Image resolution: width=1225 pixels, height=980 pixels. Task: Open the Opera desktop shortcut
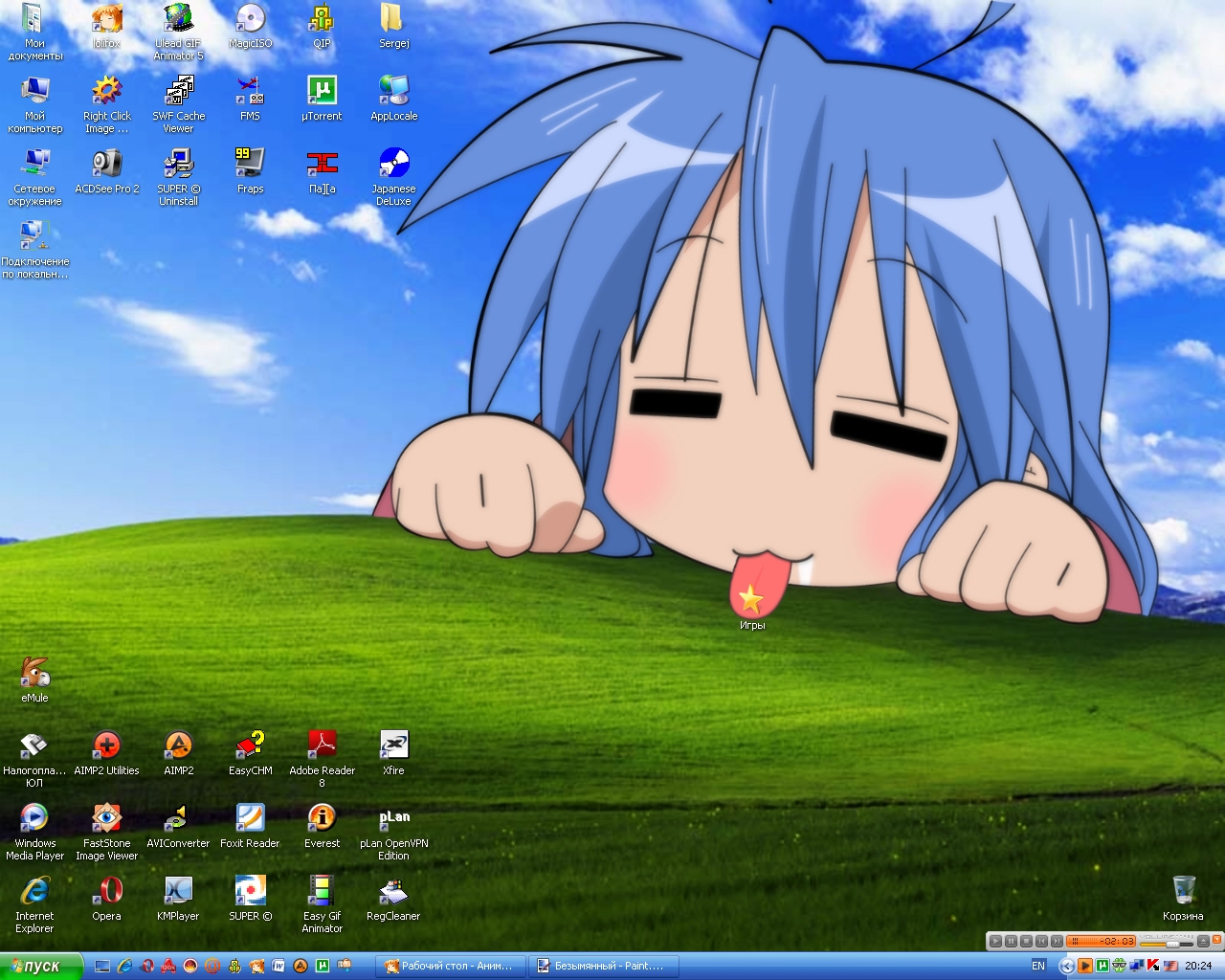click(106, 899)
